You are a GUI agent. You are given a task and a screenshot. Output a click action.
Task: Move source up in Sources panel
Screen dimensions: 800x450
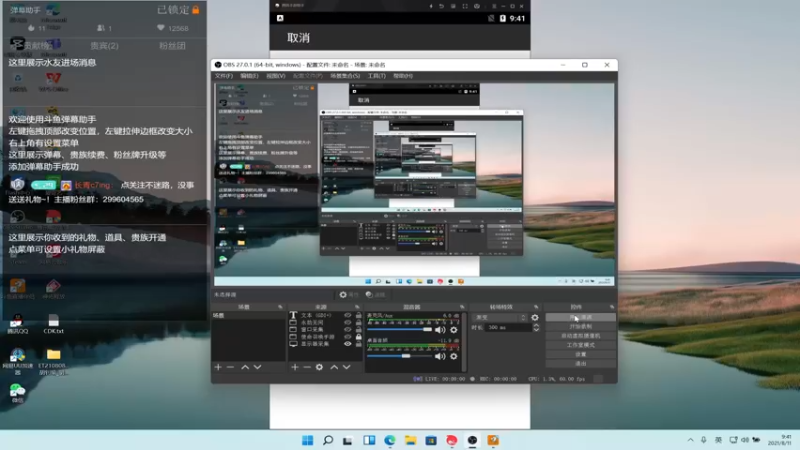334,367
